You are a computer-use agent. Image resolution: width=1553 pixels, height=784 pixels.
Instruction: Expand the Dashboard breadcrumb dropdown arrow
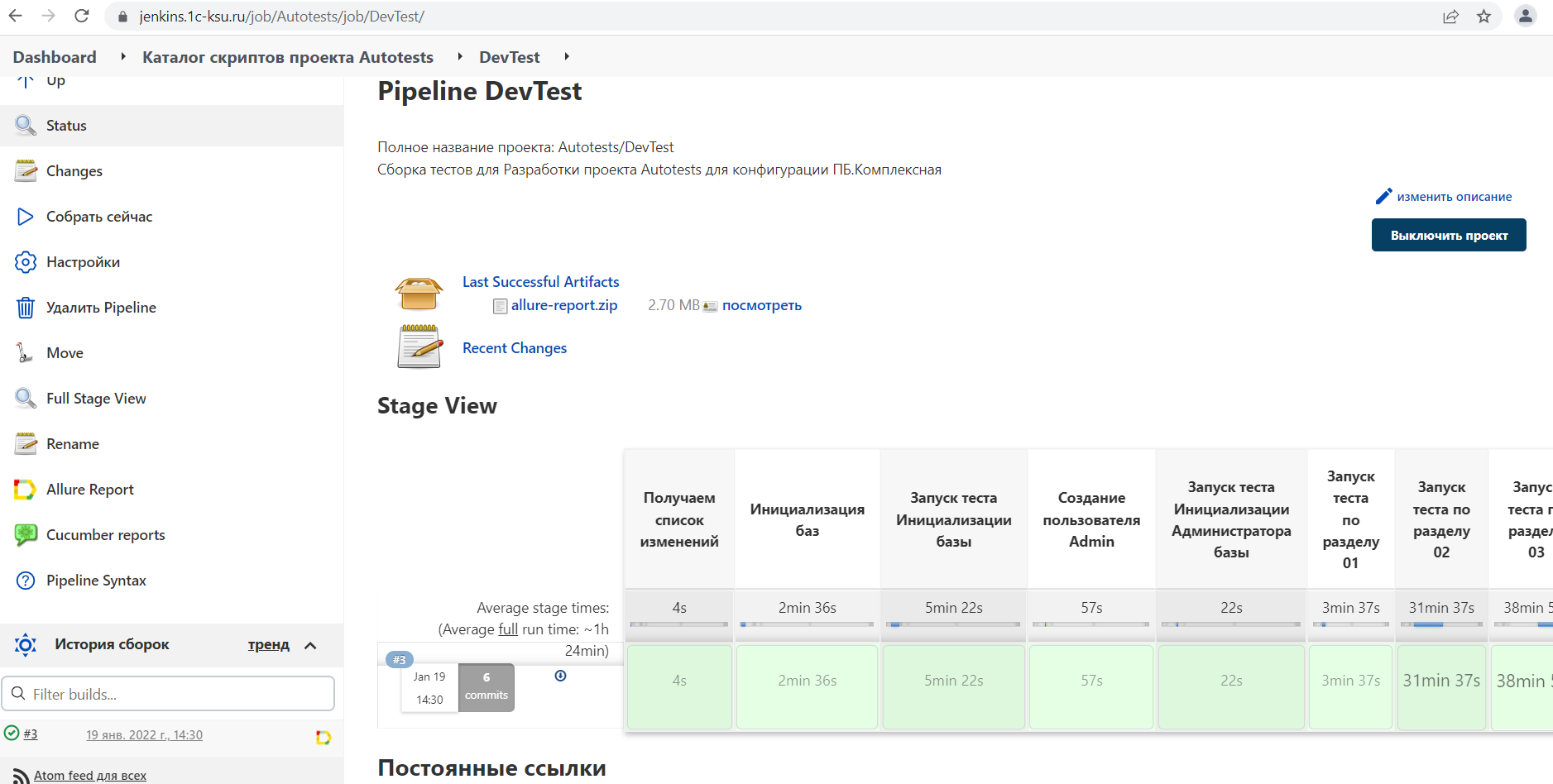point(123,56)
